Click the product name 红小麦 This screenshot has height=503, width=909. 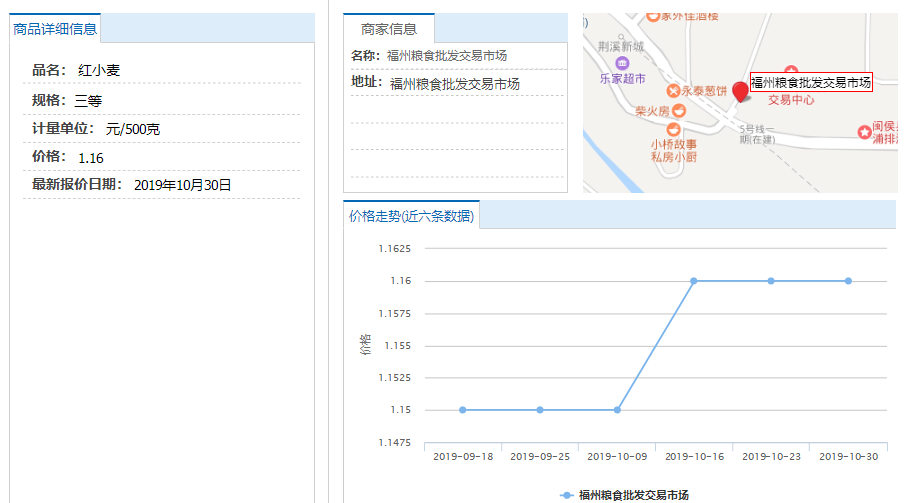point(99,71)
